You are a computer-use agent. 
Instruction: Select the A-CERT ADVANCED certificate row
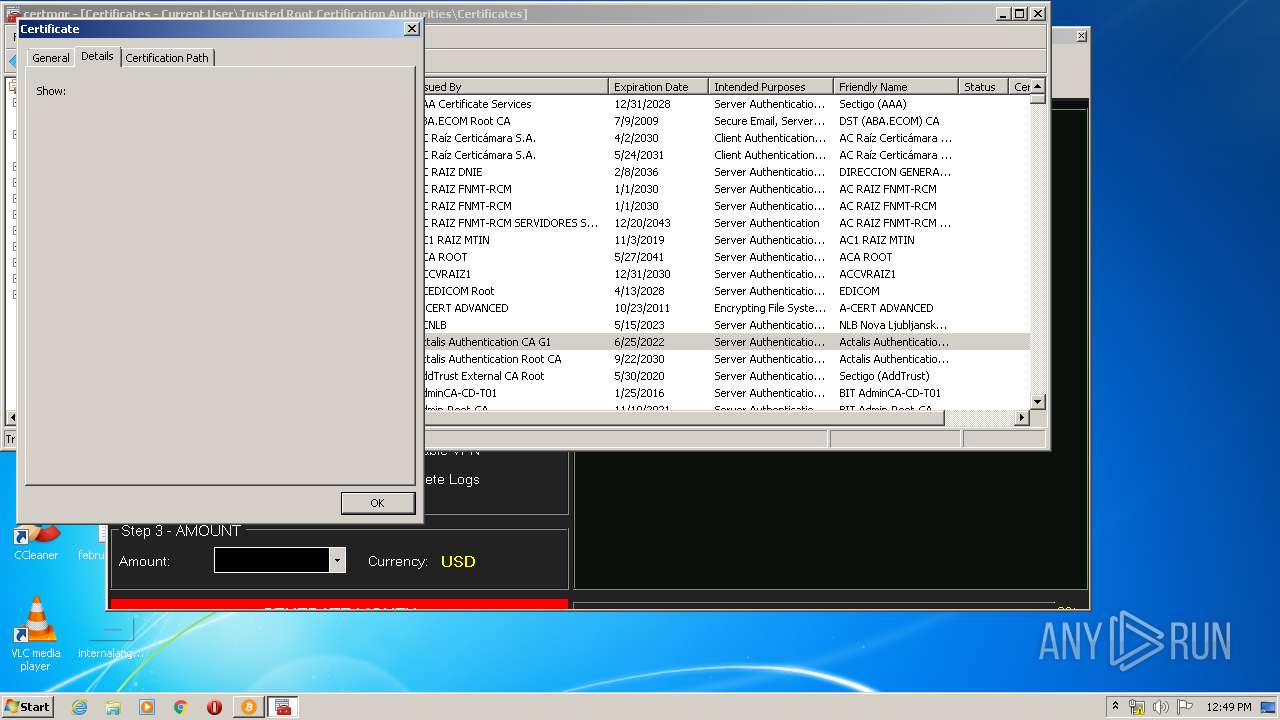click(725, 308)
